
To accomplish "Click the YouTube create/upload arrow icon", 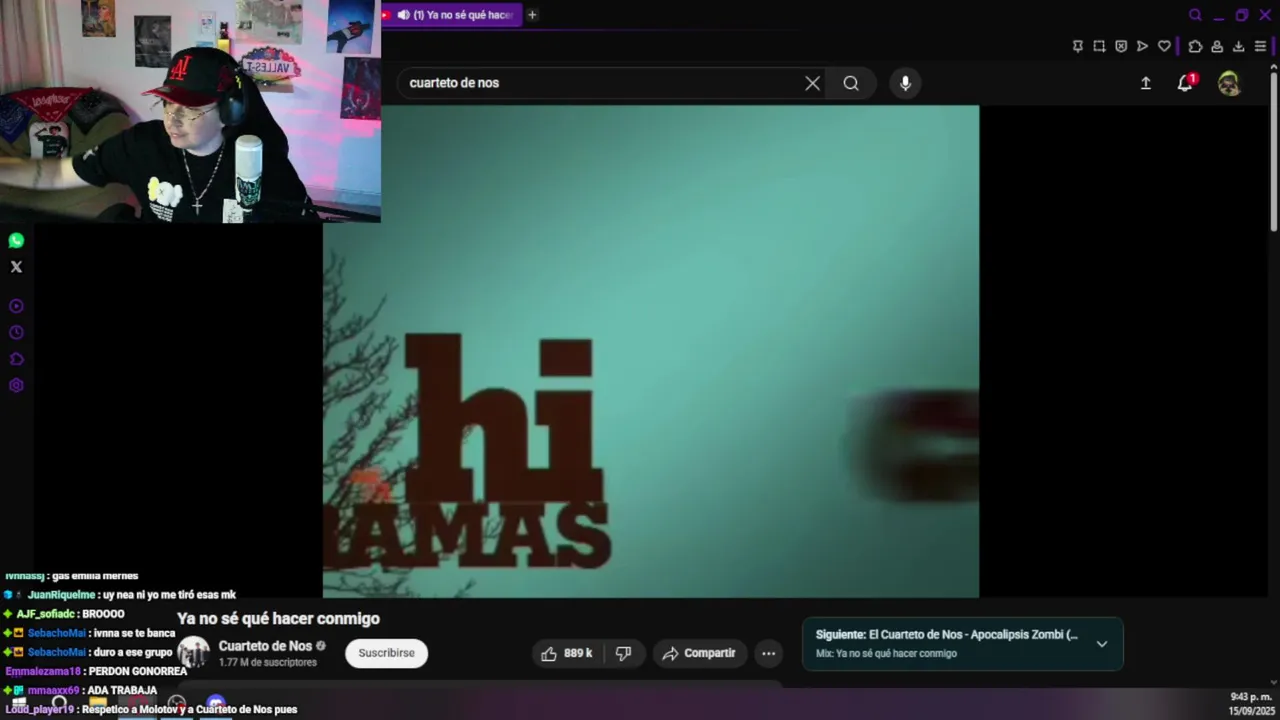I will pos(1146,83).
